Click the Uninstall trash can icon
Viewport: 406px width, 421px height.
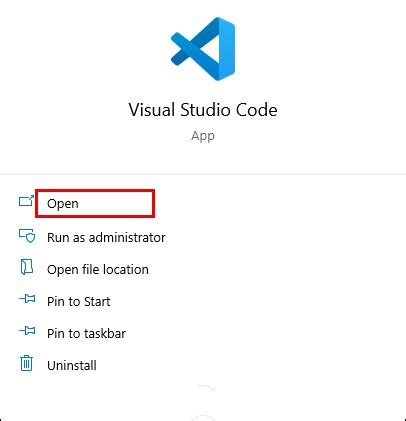(x=27, y=363)
